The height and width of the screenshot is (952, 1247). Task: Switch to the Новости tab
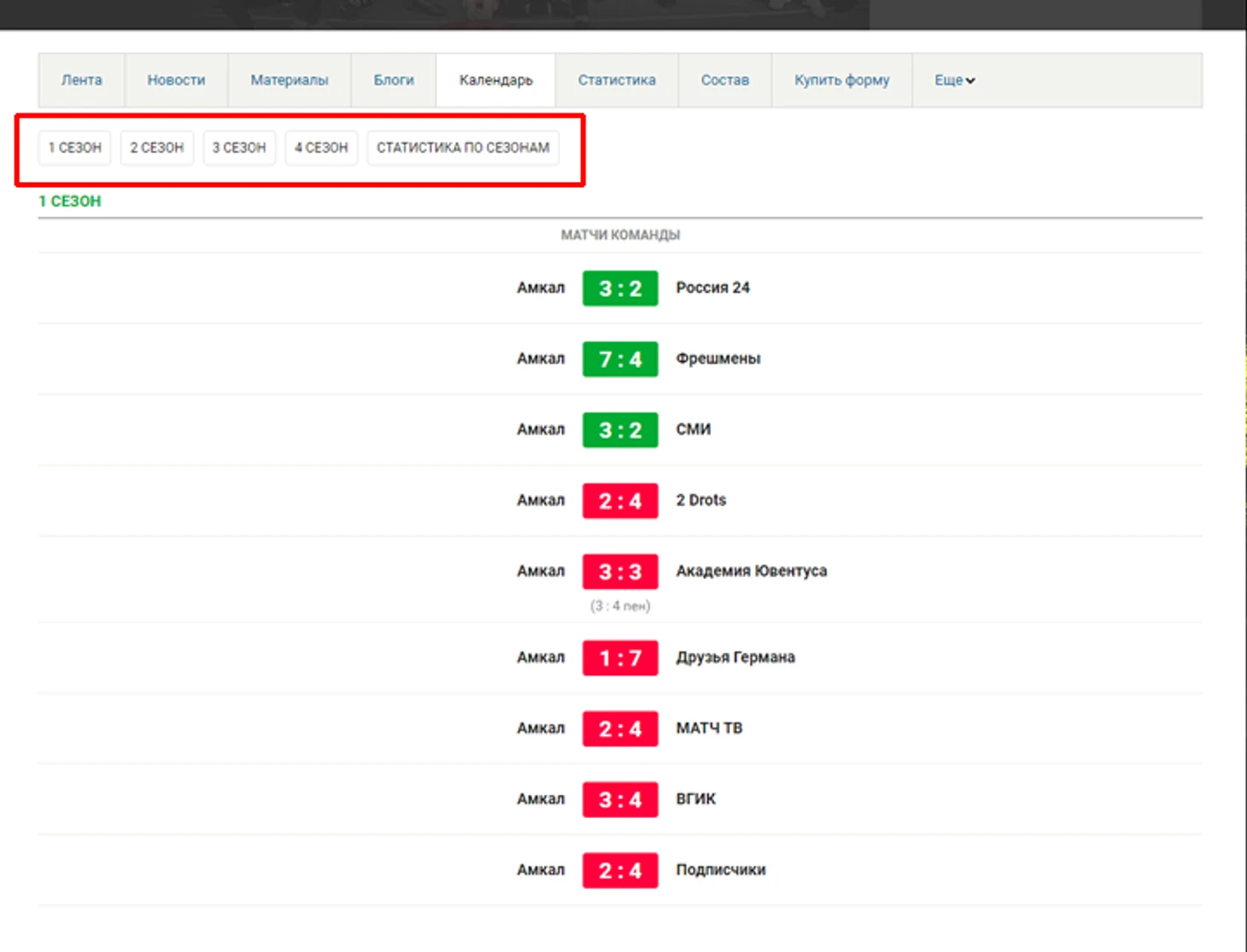pyautogui.click(x=176, y=80)
